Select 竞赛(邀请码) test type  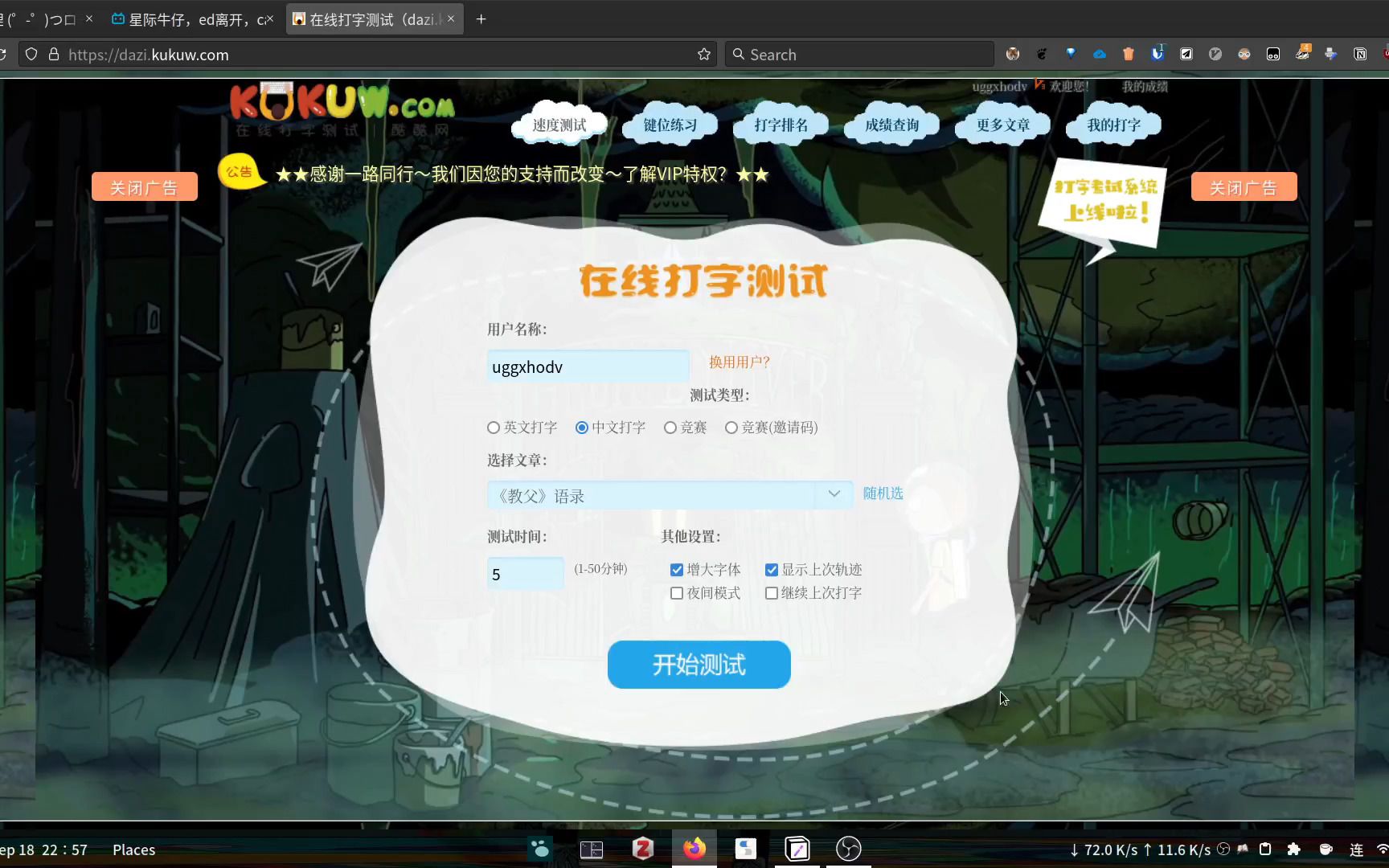coord(731,428)
